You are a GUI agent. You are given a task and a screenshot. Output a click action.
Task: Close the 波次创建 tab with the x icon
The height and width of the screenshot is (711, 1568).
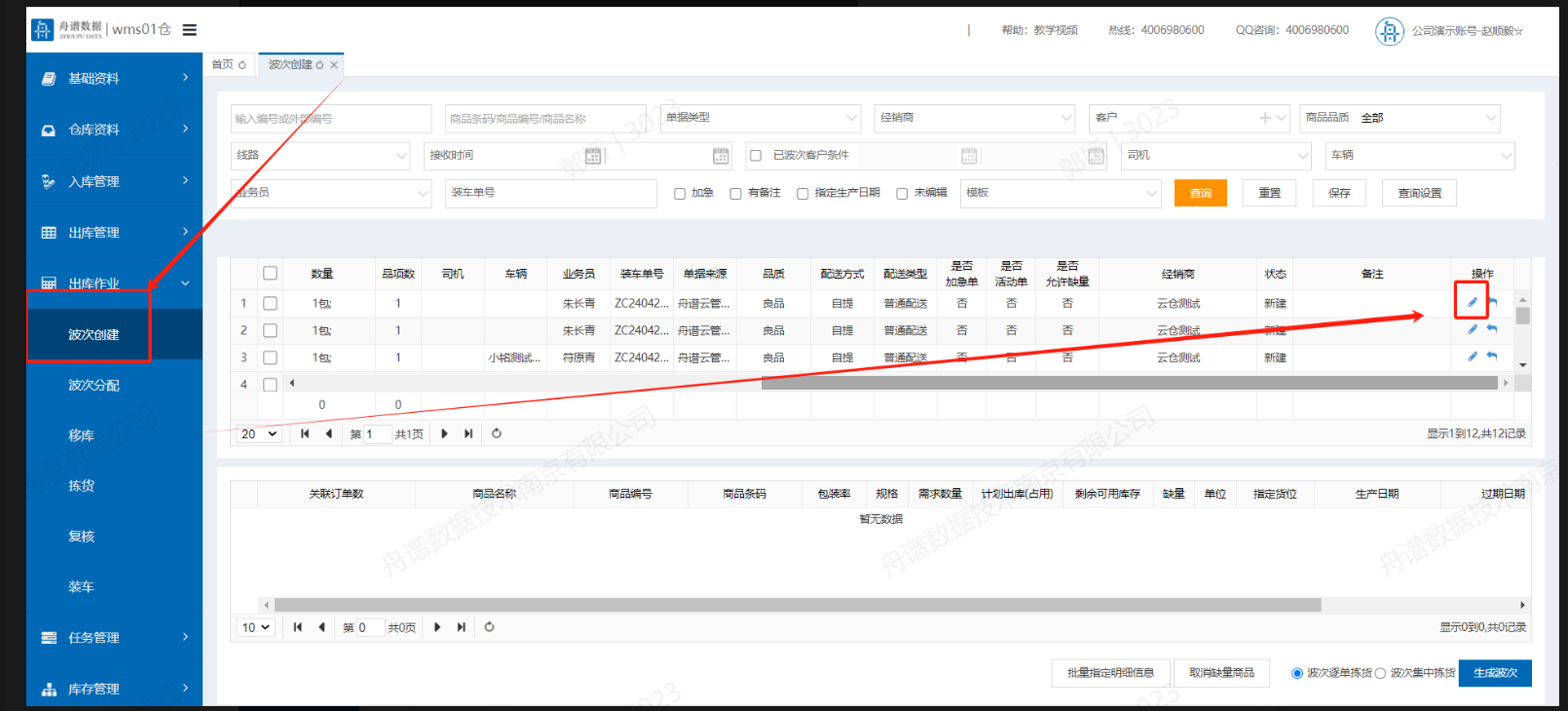tap(334, 65)
